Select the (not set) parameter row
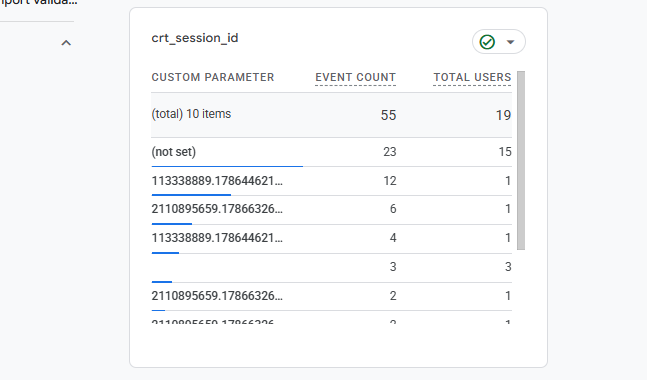Image resolution: width=647 pixels, height=380 pixels. [331, 152]
